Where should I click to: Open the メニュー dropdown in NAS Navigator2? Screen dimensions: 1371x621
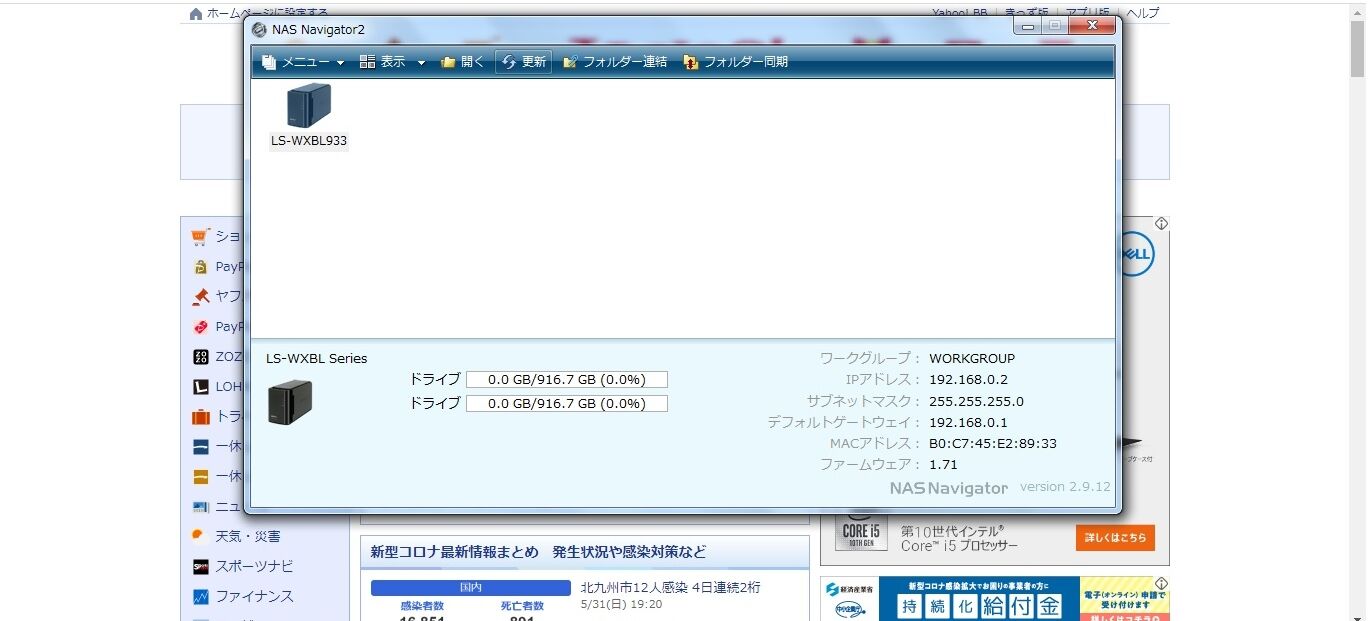303,62
